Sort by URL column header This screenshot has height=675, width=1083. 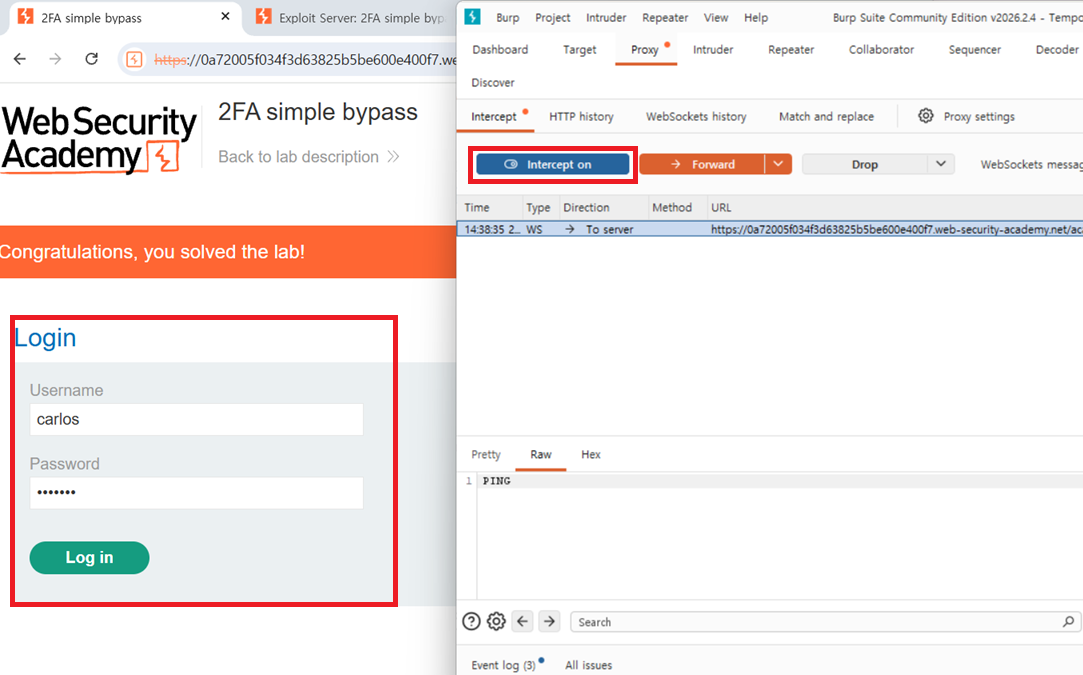click(x=894, y=207)
